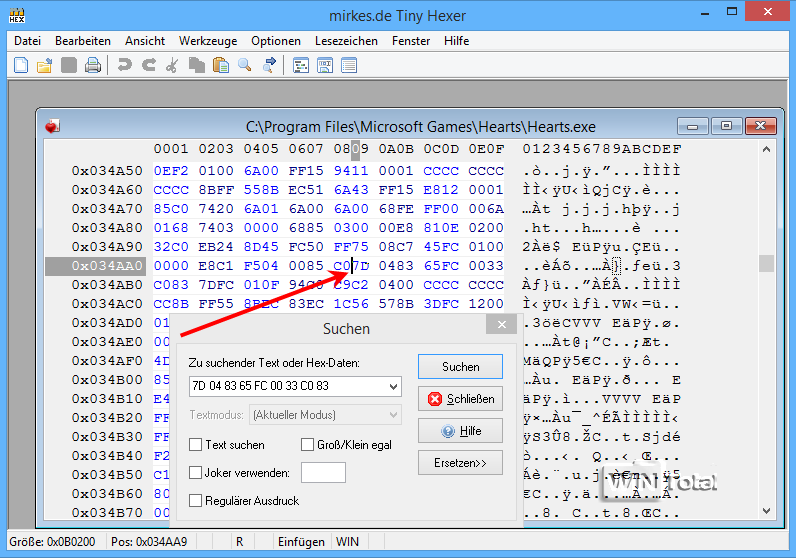Enable the Joker verwenden checkbox
The image size is (796, 558).
pyautogui.click(x=195, y=473)
